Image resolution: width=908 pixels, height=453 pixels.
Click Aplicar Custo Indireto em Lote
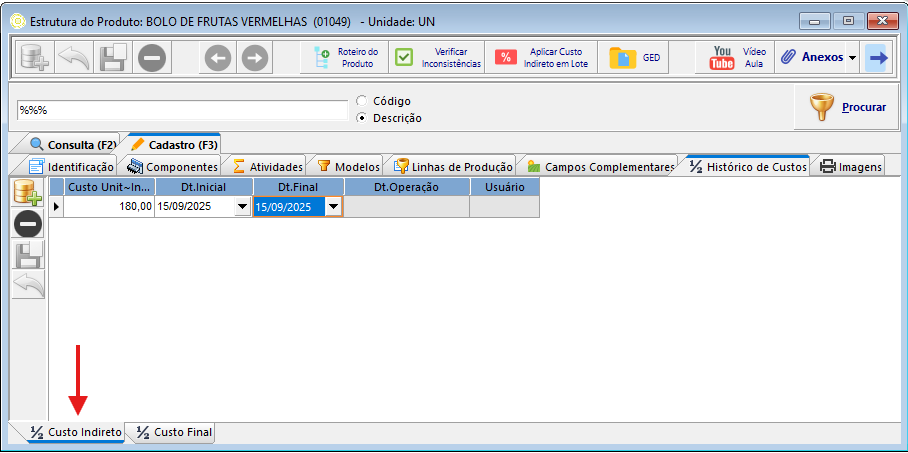point(541,58)
